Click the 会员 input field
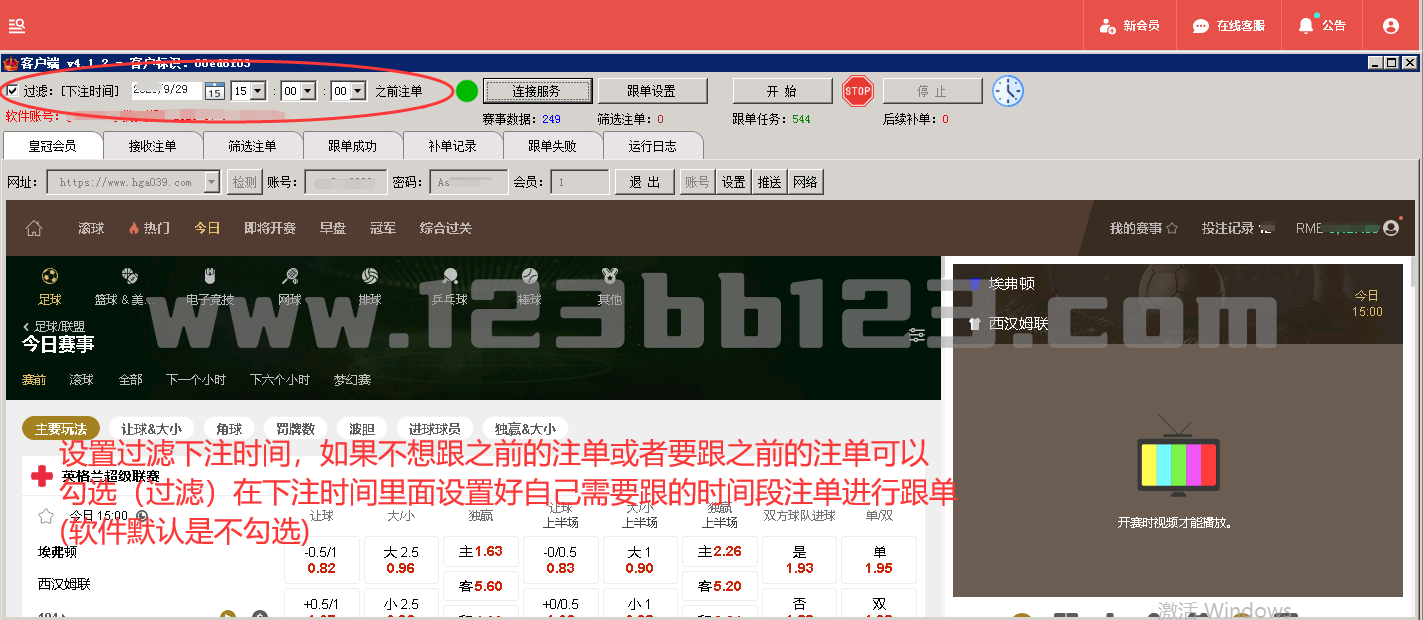The height and width of the screenshot is (620, 1423). [x=579, y=182]
